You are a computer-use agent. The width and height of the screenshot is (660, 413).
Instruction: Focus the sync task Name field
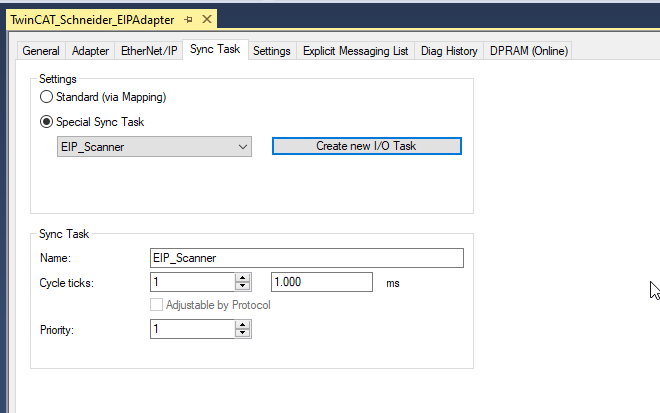point(307,258)
